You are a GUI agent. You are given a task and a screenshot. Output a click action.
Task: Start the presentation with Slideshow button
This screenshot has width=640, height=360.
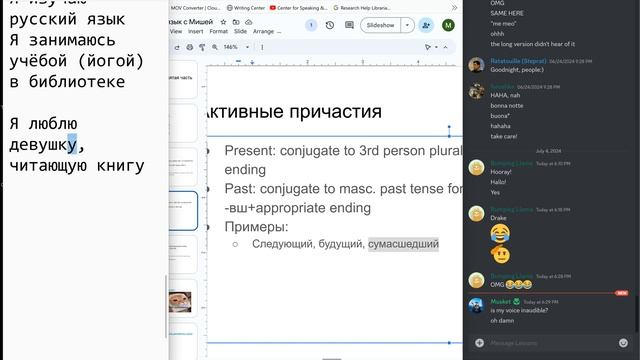point(380,25)
